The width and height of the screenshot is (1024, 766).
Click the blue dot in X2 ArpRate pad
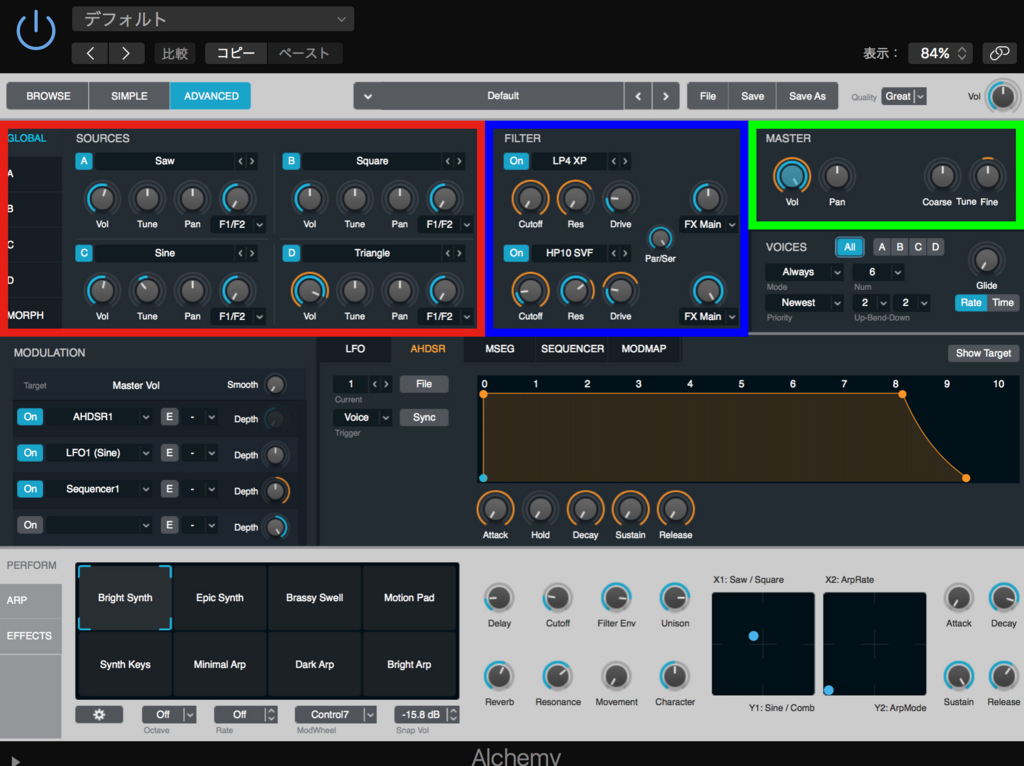pyautogui.click(x=829, y=690)
